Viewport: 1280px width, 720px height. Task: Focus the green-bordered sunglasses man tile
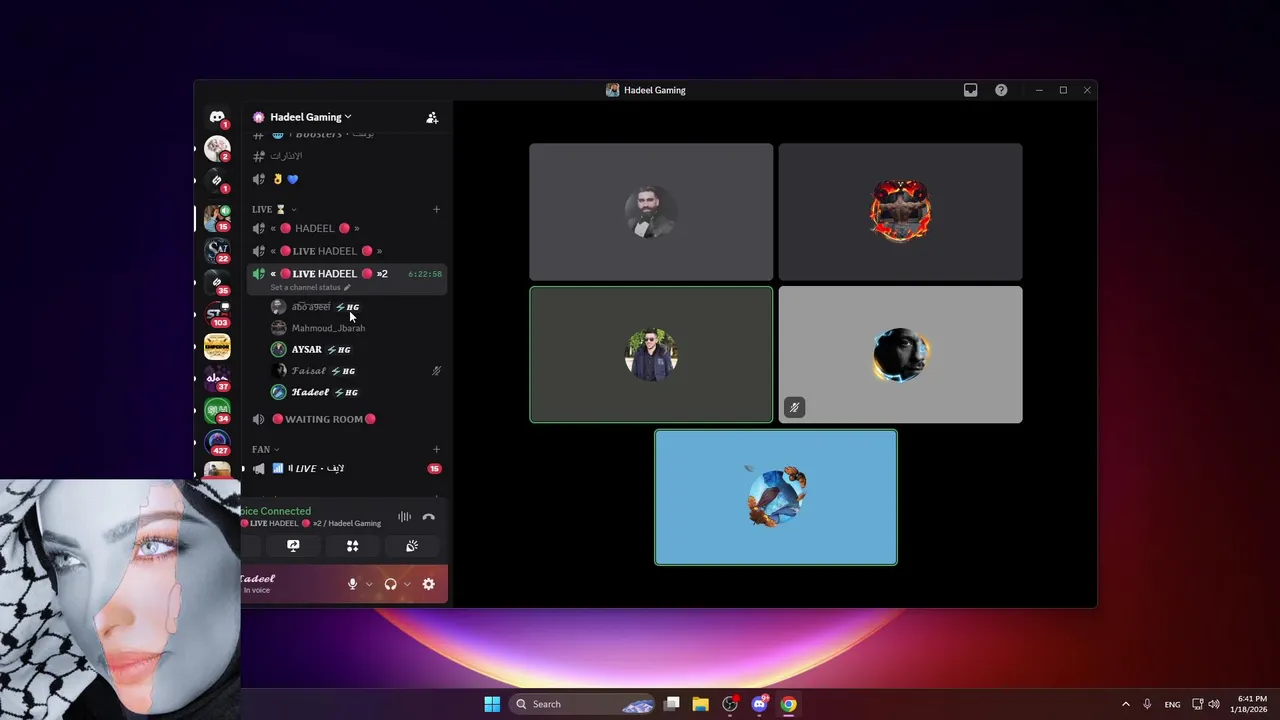click(x=651, y=354)
